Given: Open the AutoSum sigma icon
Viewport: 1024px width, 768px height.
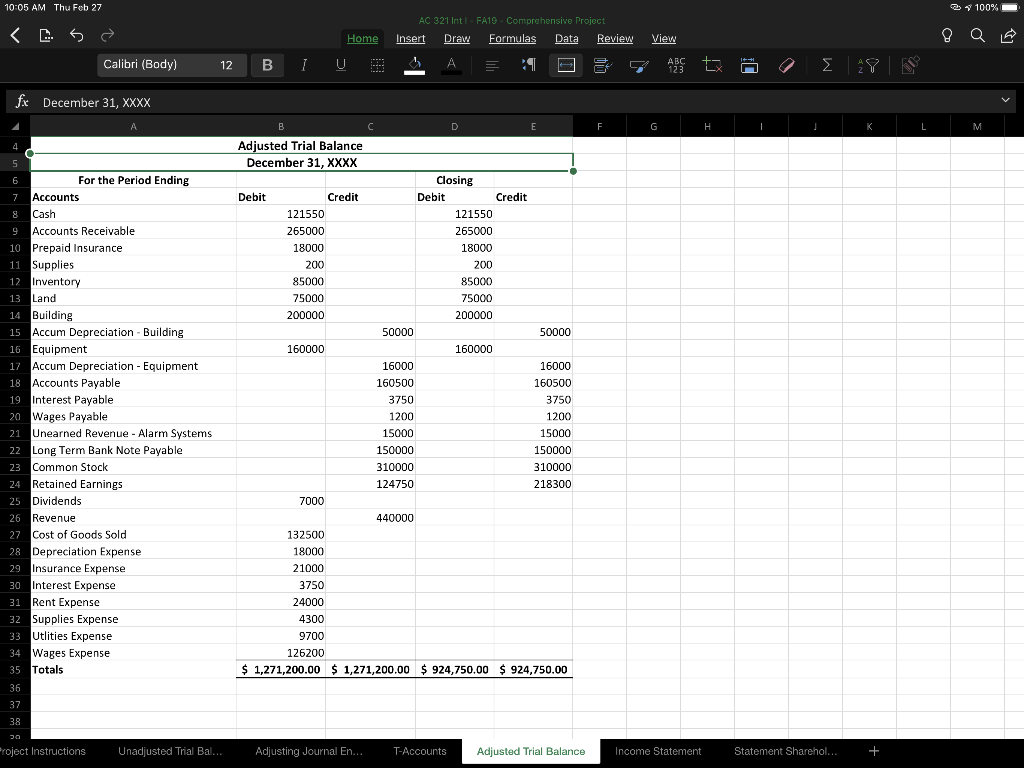Looking at the screenshot, I should pos(827,65).
